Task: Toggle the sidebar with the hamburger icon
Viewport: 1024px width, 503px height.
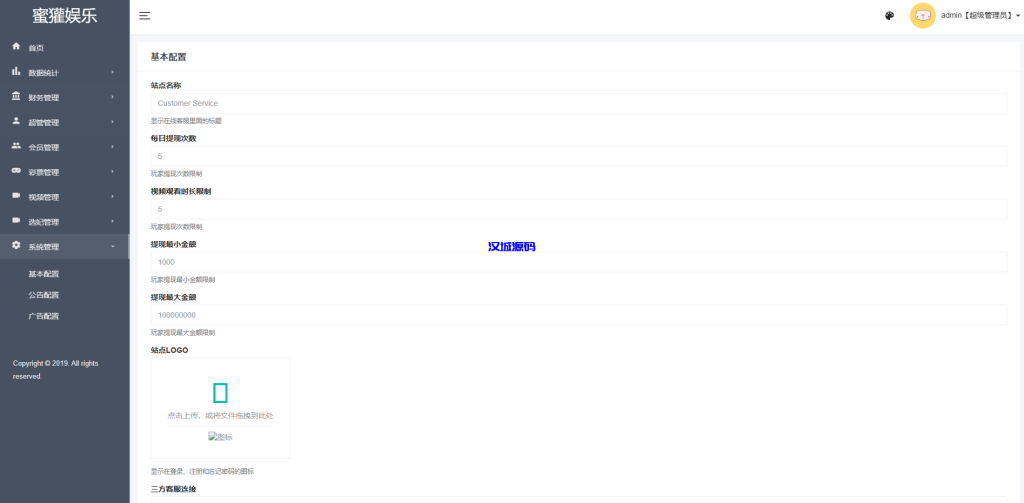Action: tap(145, 16)
